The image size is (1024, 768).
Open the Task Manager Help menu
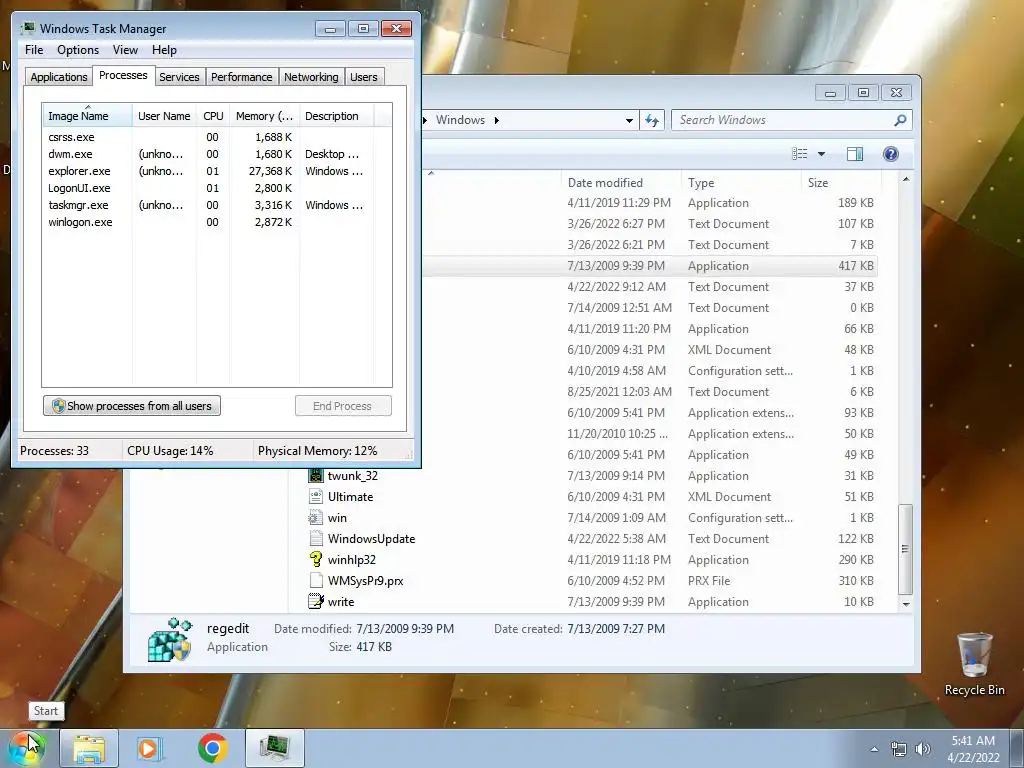click(164, 50)
